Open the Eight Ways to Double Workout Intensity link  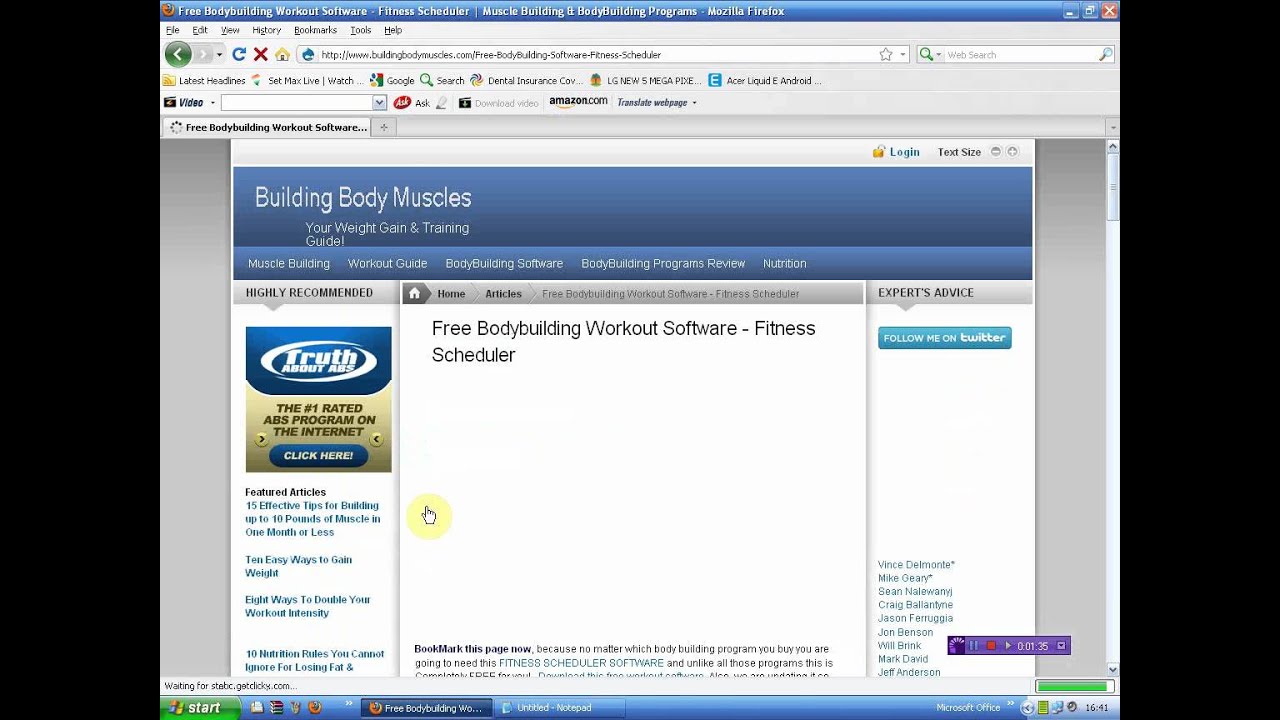pyautogui.click(x=307, y=606)
